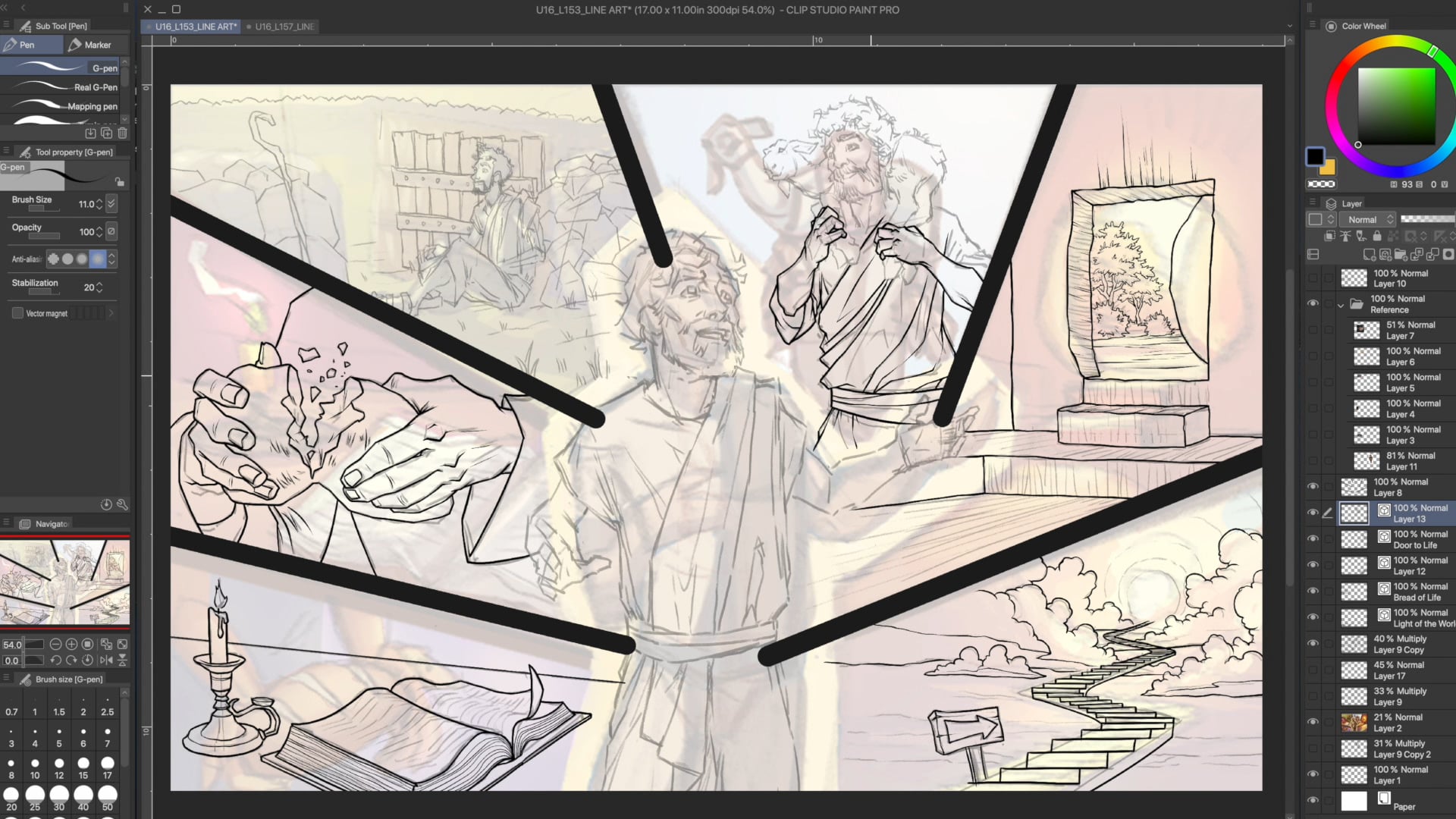Switch to the U16_L157_LINE document tab
The width and height of the screenshot is (1456, 819).
tap(284, 27)
